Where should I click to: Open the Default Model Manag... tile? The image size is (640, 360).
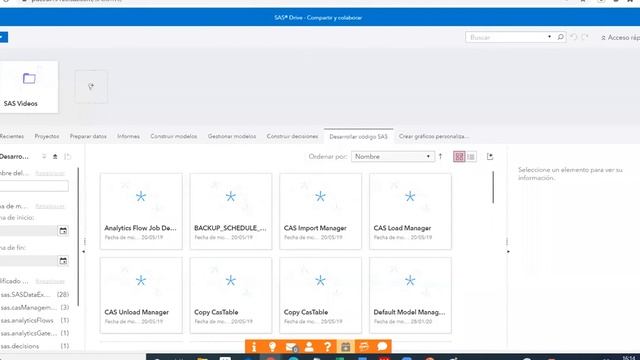pyautogui.click(x=410, y=295)
